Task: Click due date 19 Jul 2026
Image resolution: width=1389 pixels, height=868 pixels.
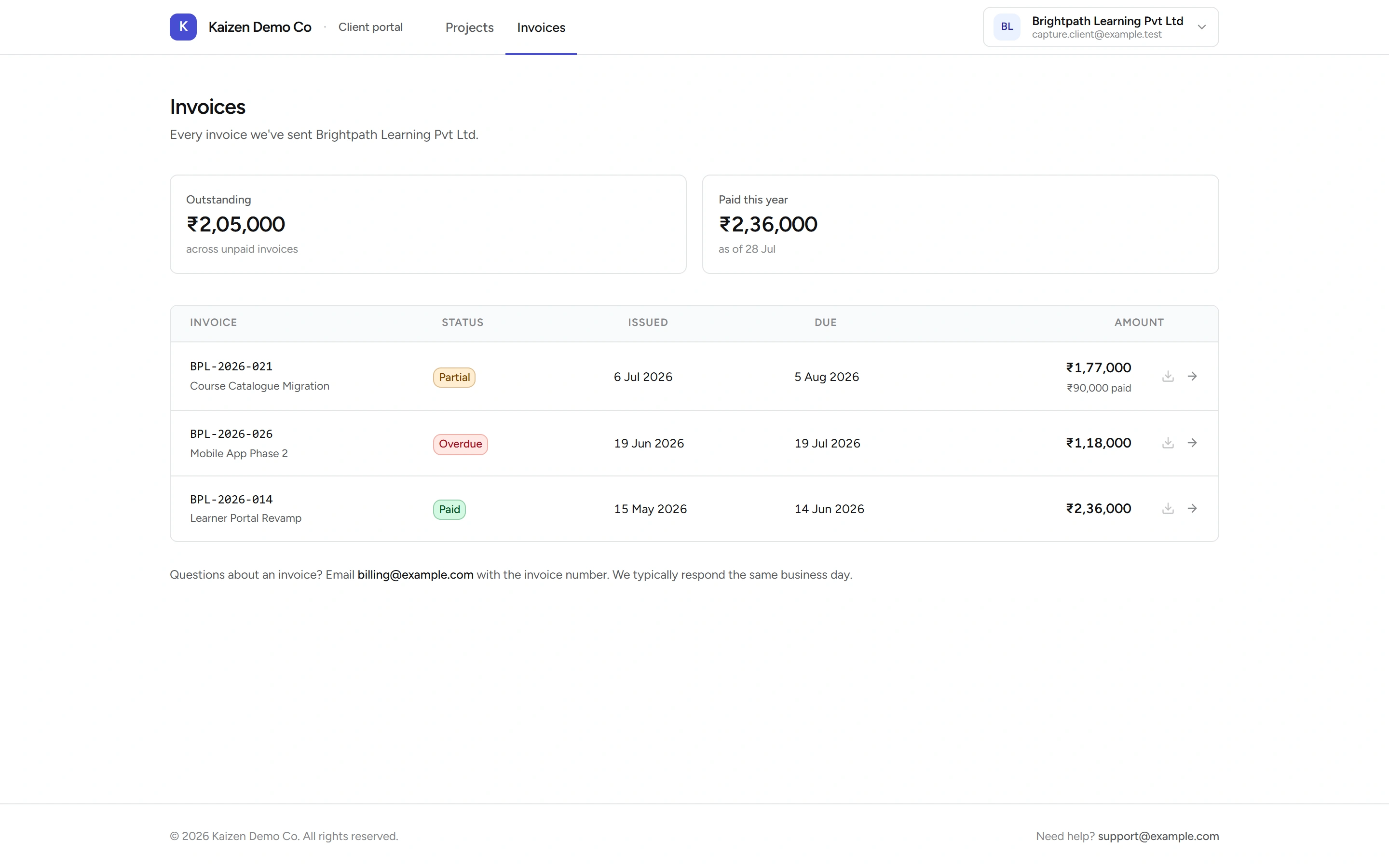Action: click(x=827, y=444)
